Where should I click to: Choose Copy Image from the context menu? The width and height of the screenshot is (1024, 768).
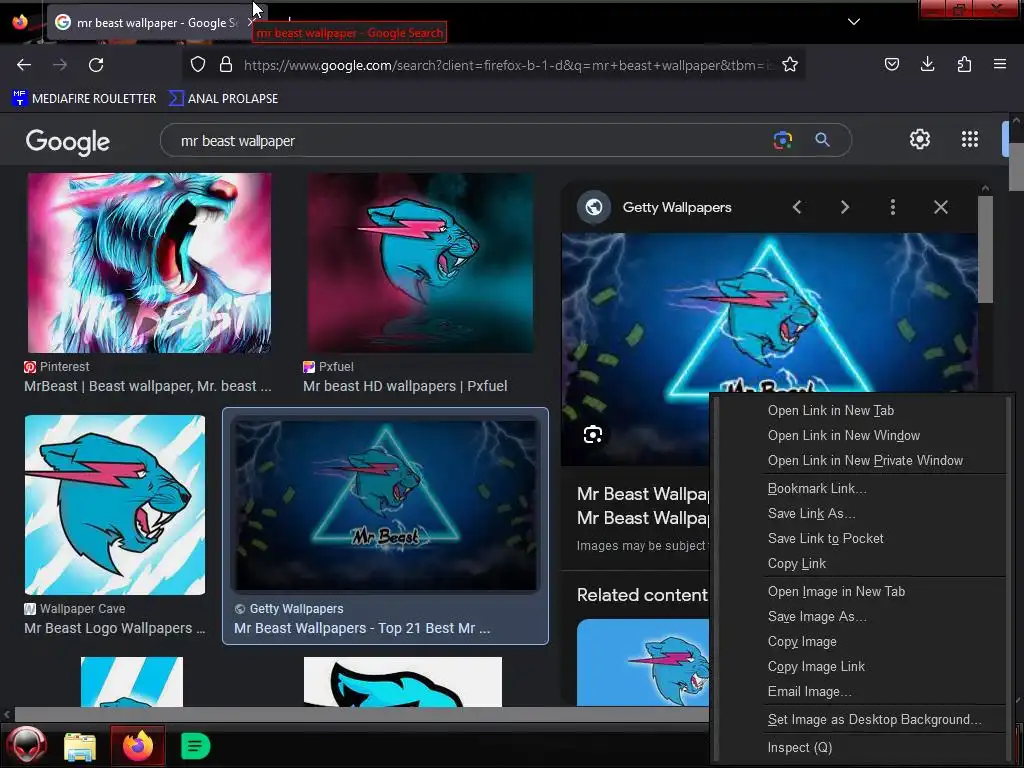(802, 641)
